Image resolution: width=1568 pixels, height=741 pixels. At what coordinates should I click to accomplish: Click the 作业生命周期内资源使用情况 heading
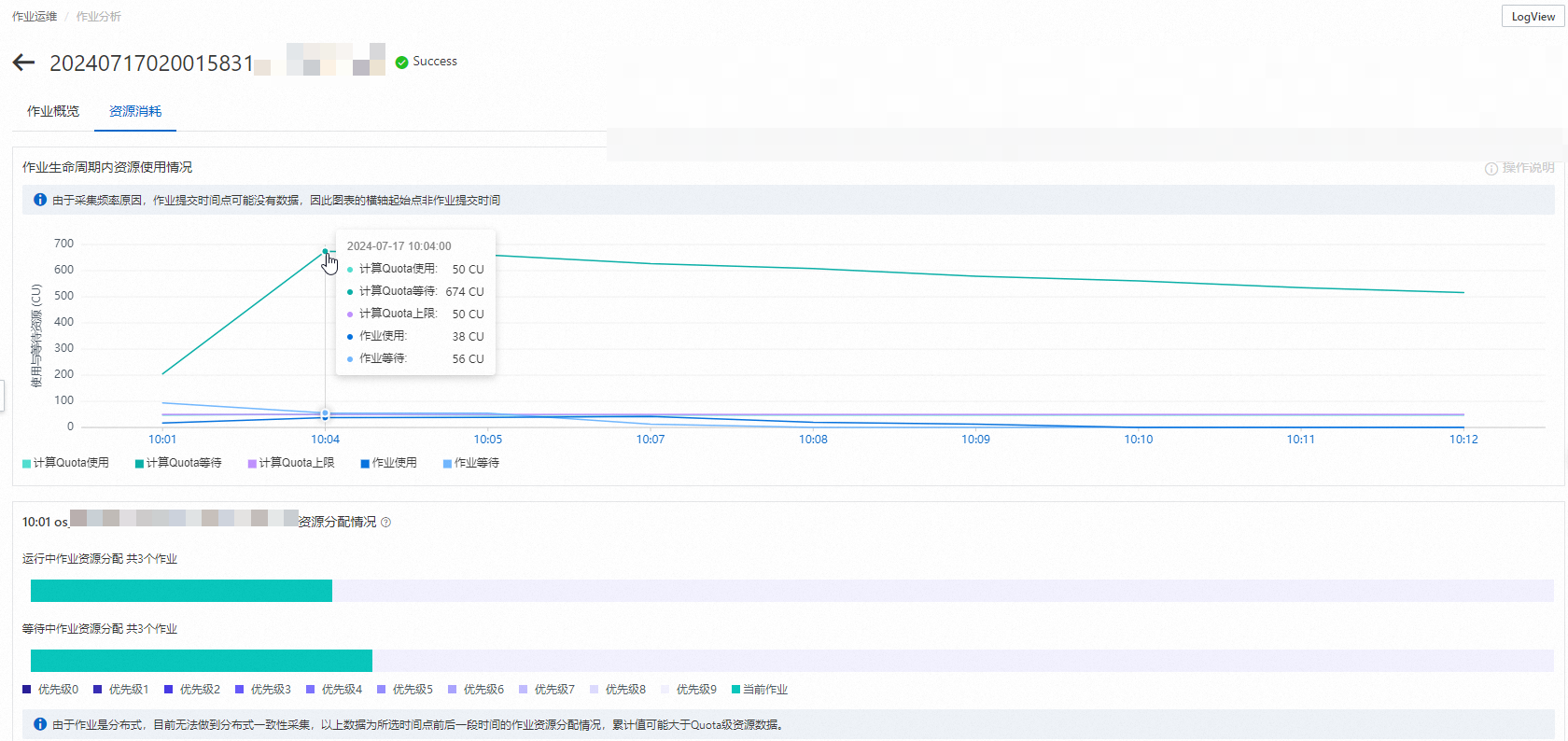pos(107,167)
